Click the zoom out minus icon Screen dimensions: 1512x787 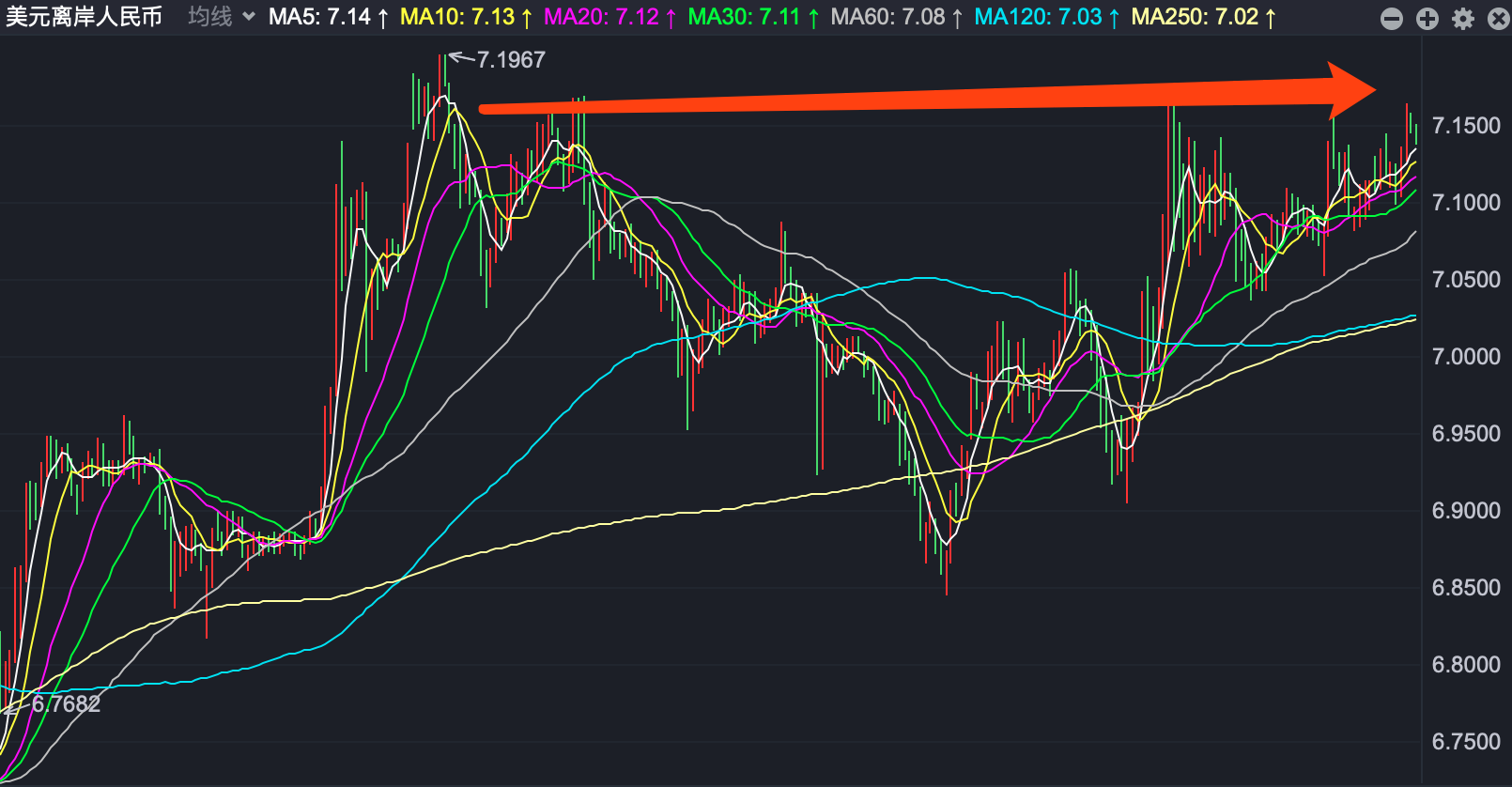(x=1392, y=19)
